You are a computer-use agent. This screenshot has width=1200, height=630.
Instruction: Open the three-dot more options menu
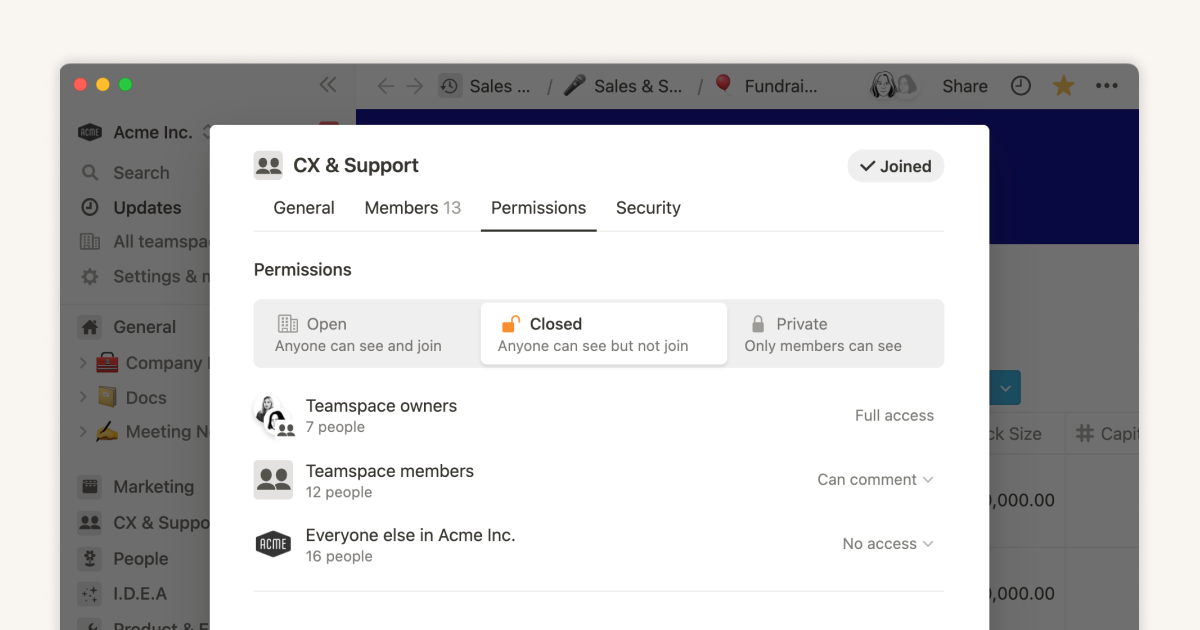(1106, 86)
